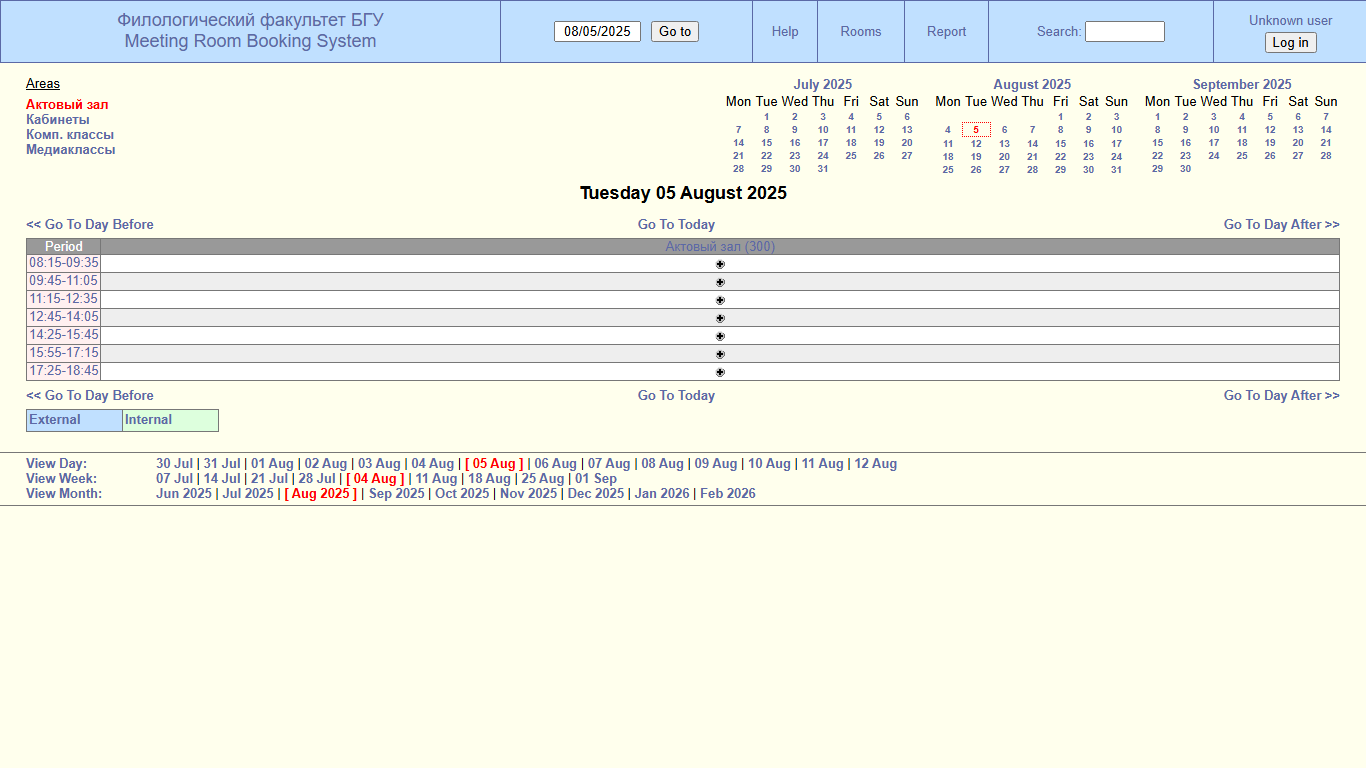Select 12 in the August 2025 calendar

click(976, 143)
